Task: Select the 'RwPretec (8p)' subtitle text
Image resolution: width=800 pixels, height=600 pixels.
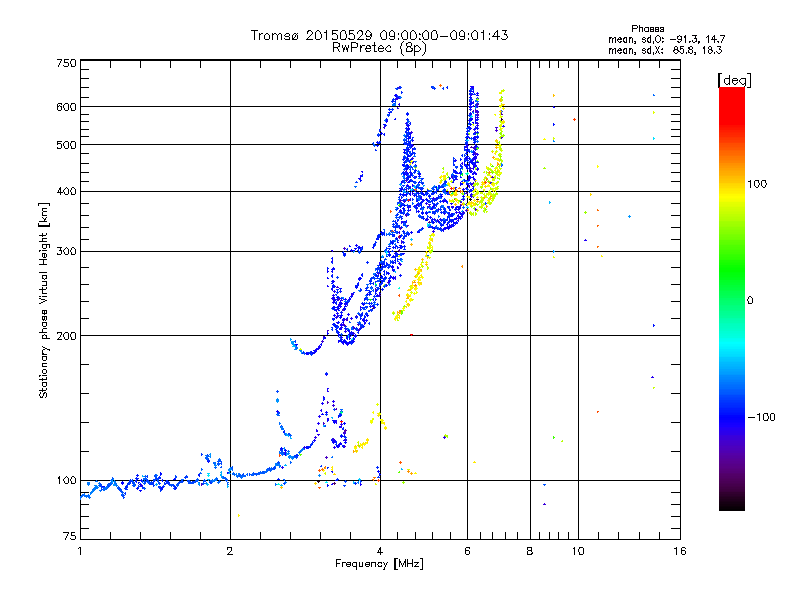Action: point(379,48)
